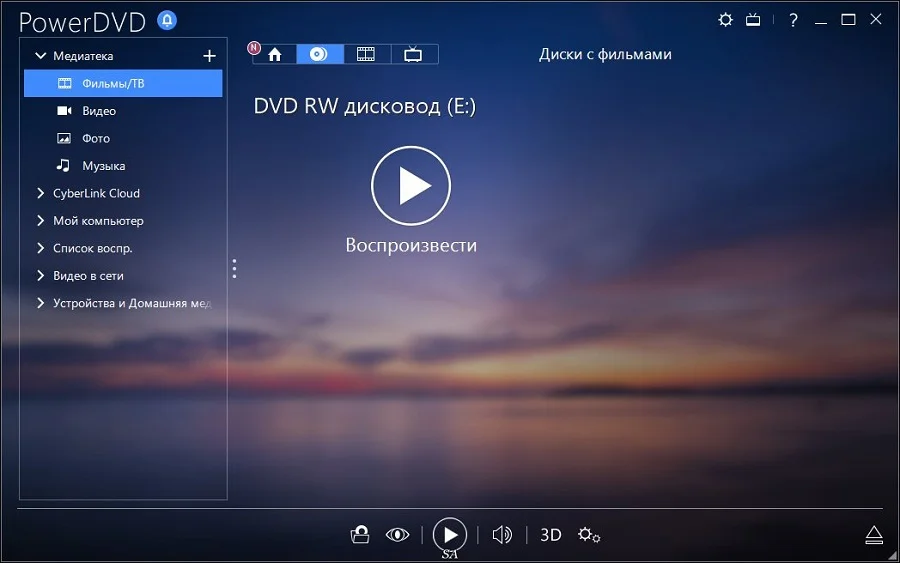Click the notification bell next to PowerDVD logo
Screen dimensions: 900x563
point(167,20)
